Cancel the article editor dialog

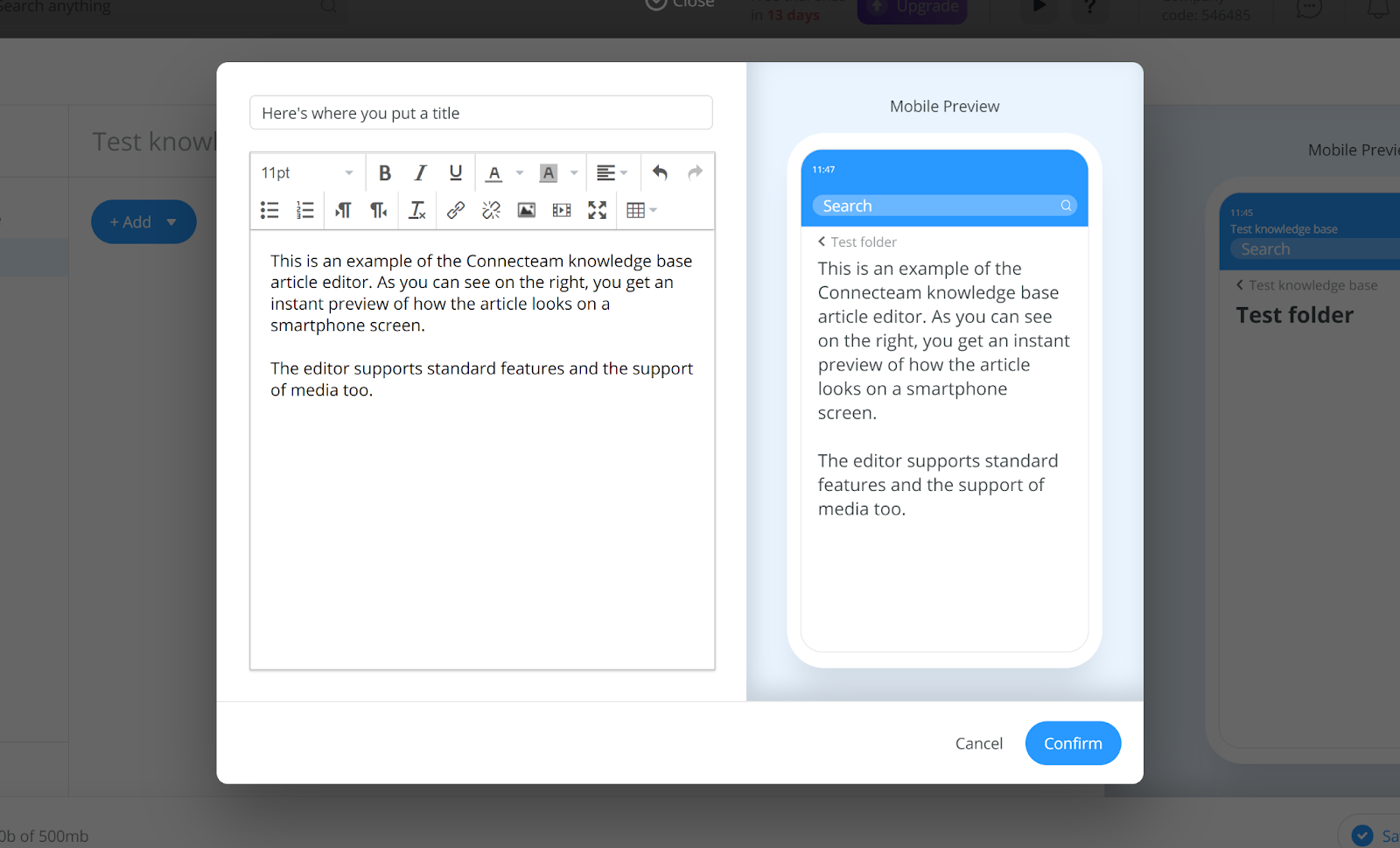coord(978,743)
